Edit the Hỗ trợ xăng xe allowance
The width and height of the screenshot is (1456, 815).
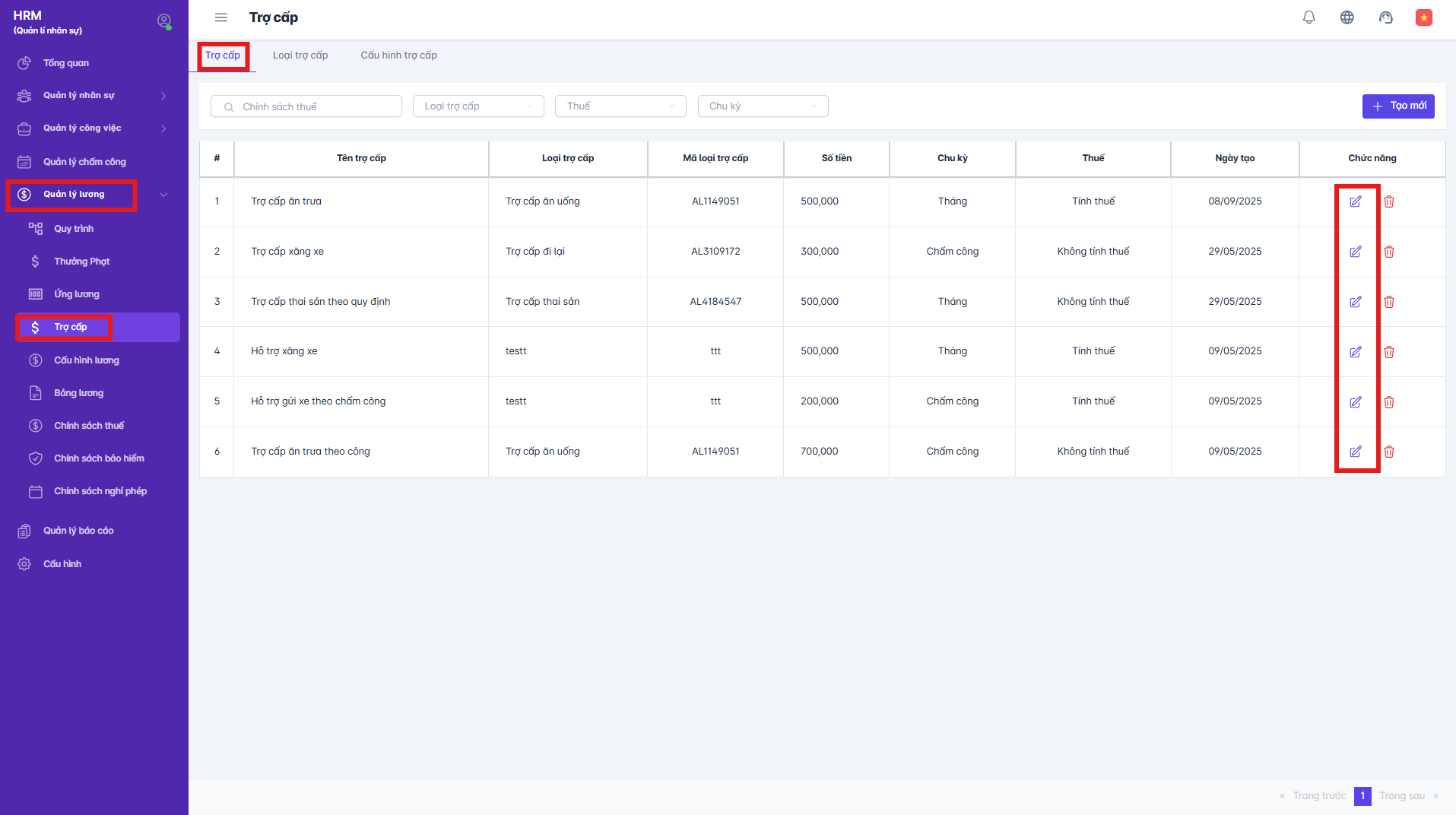click(x=1355, y=352)
